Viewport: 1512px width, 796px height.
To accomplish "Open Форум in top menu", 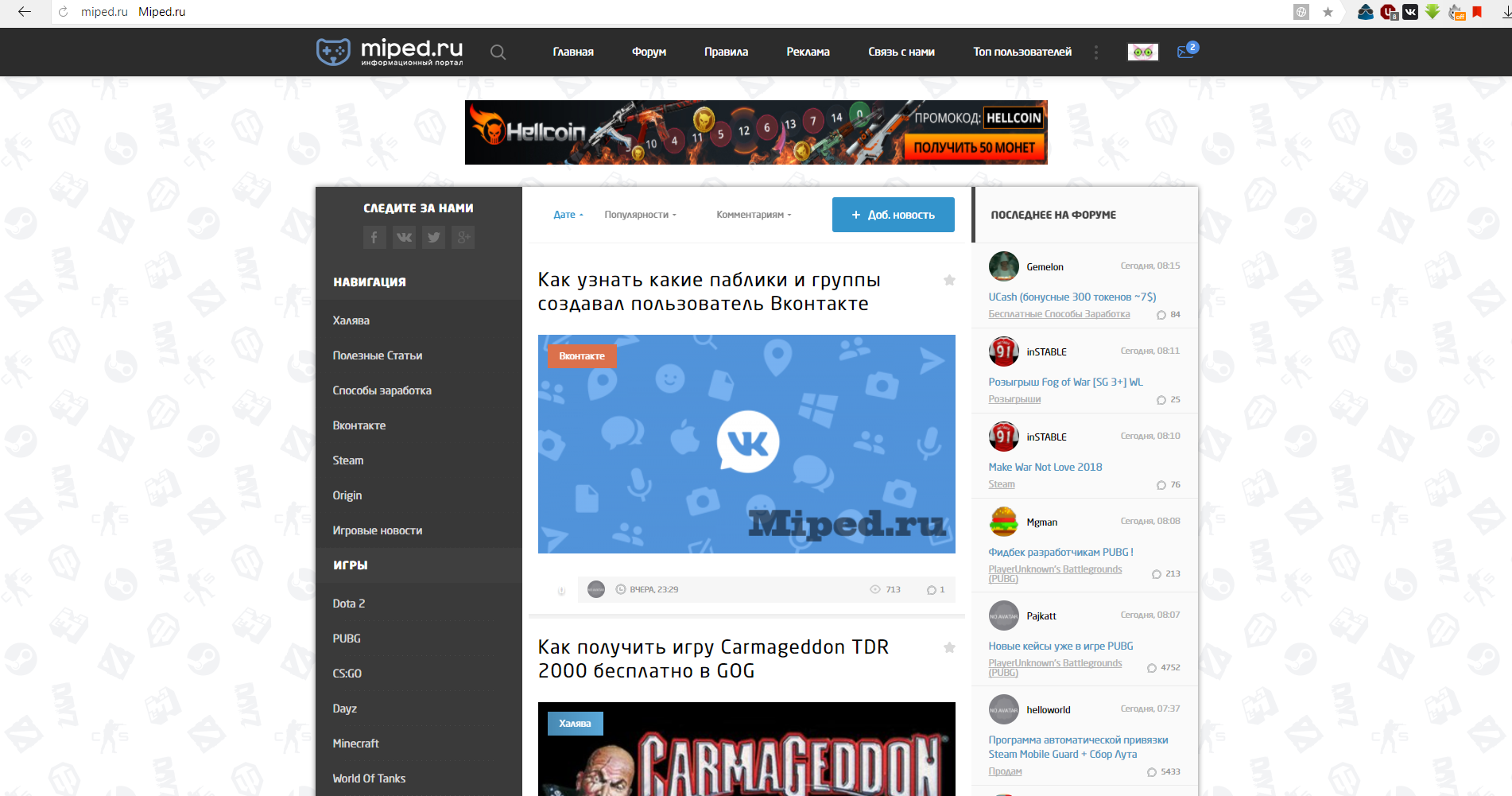I will click(x=649, y=52).
